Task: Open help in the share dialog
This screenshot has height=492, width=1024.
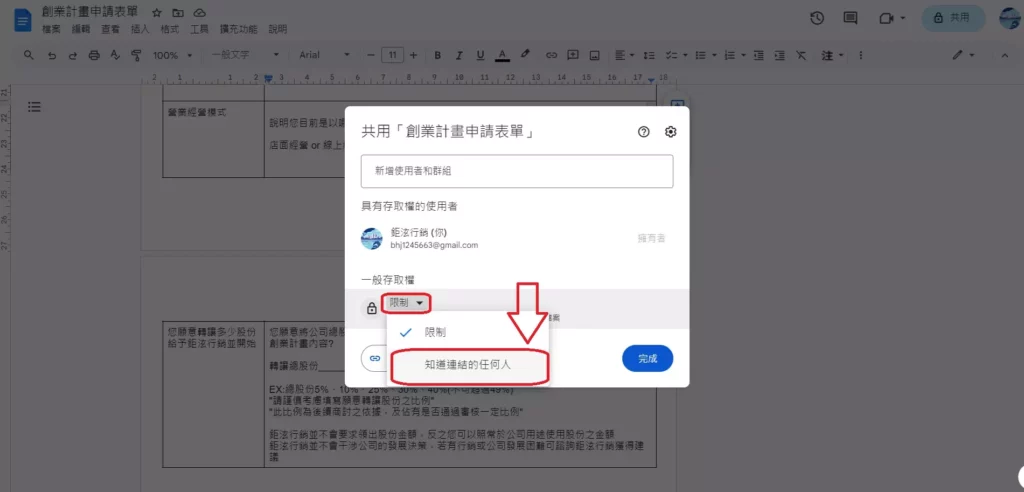Action: [643, 132]
